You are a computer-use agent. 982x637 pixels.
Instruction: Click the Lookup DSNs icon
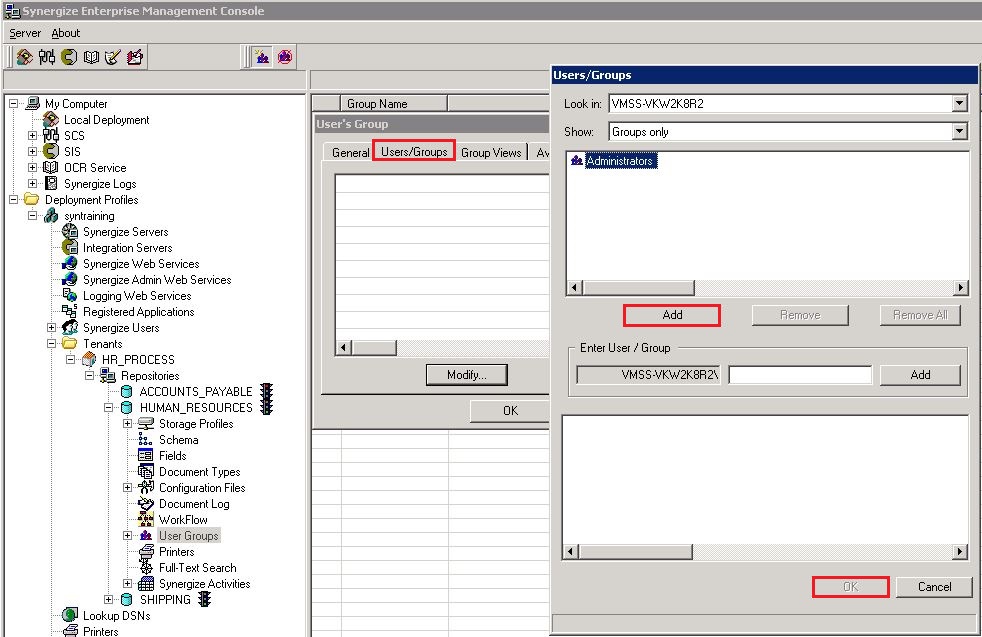point(70,615)
